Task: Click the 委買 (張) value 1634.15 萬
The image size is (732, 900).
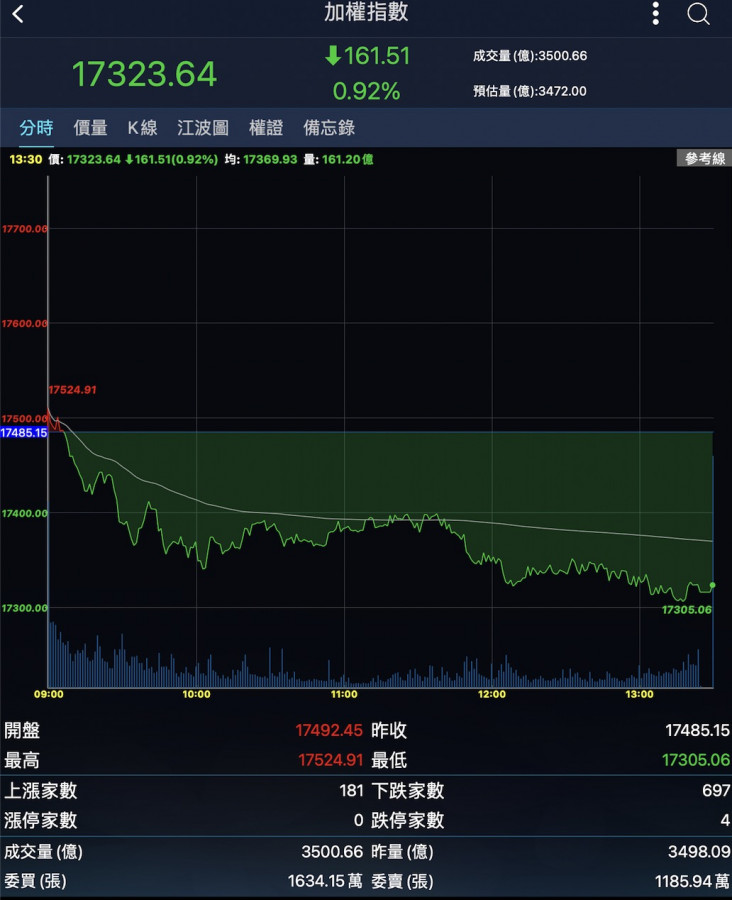Action: tap(325, 881)
